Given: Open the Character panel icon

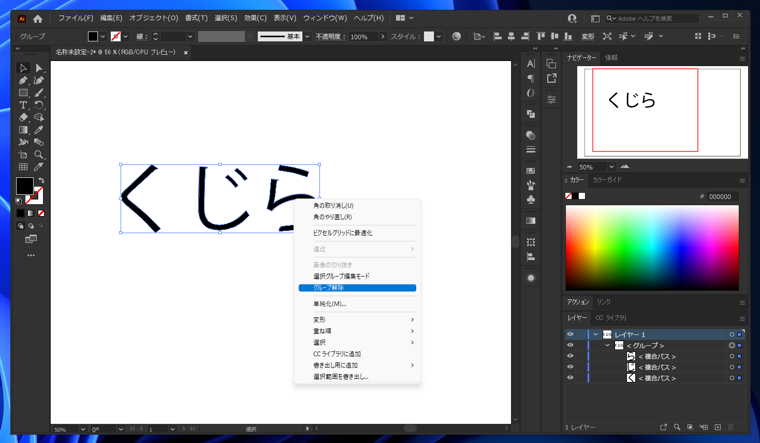Looking at the screenshot, I should tap(531, 63).
